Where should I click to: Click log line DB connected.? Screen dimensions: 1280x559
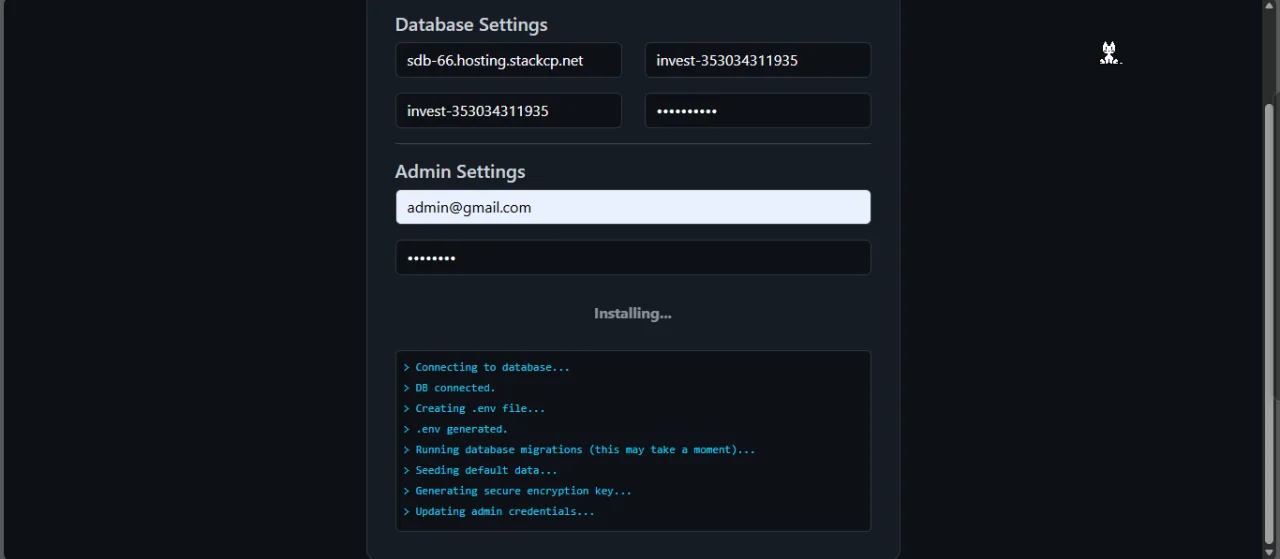pyautogui.click(x=449, y=388)
